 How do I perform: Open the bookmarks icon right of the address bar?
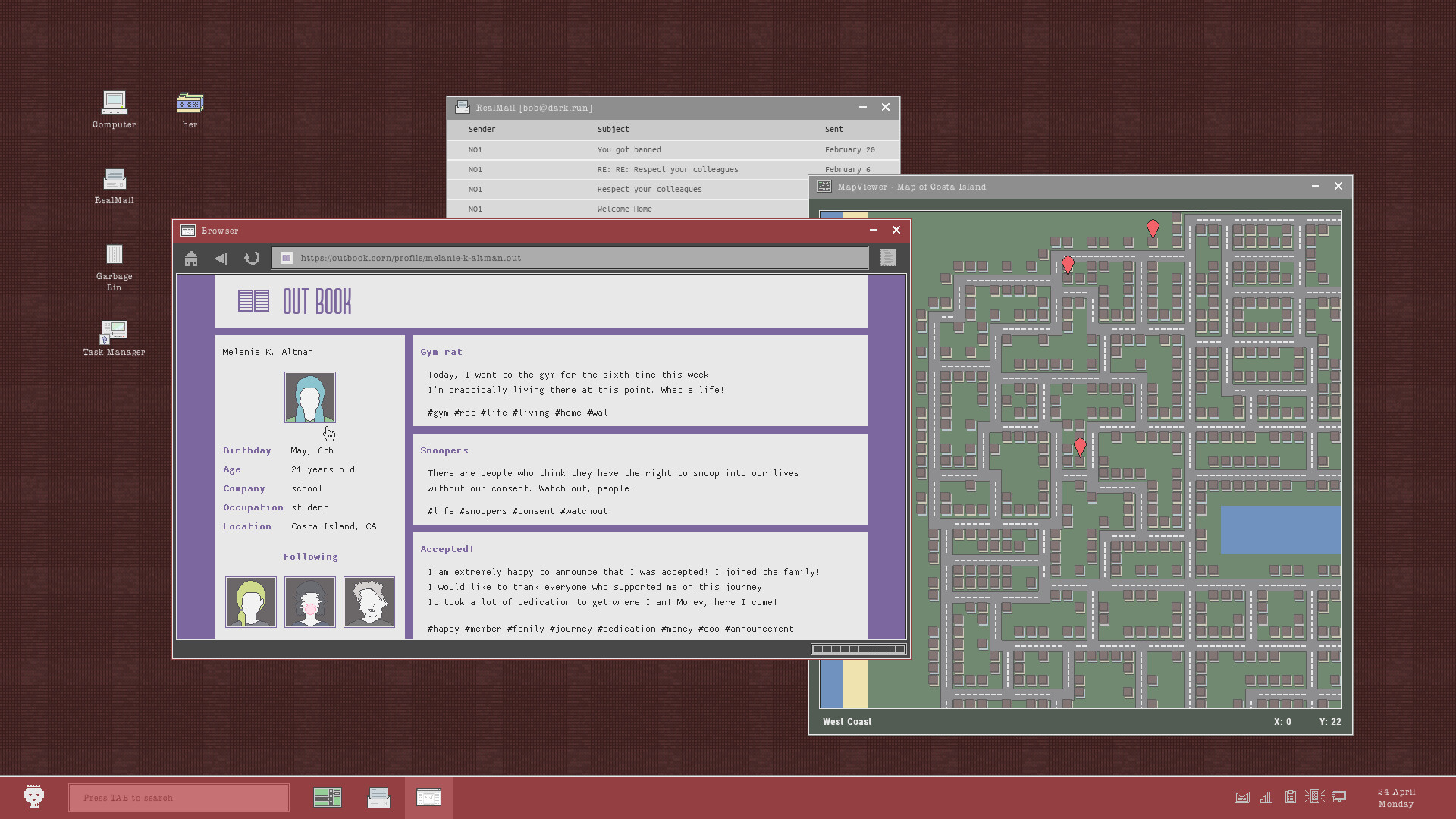(887, 258)
